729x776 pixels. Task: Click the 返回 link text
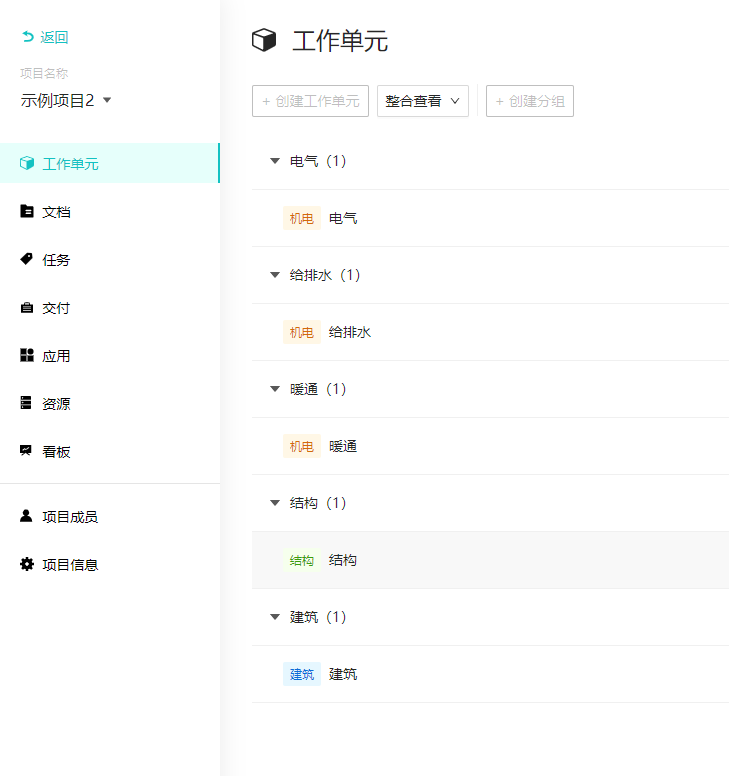pos(54,37)
